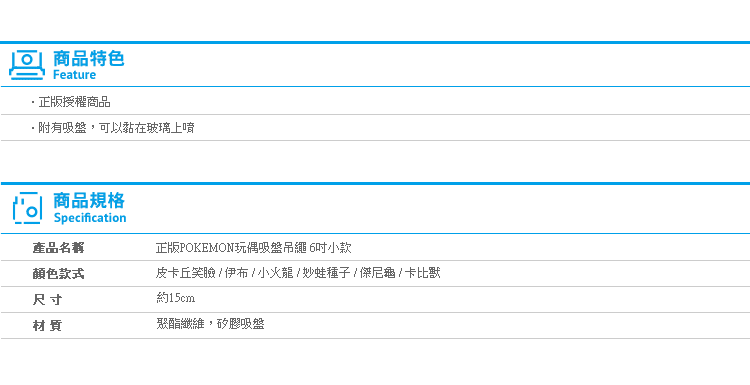Click the 傑尼龜 style option text
This screenshot has height=385, width=750.
pos(377,274)
